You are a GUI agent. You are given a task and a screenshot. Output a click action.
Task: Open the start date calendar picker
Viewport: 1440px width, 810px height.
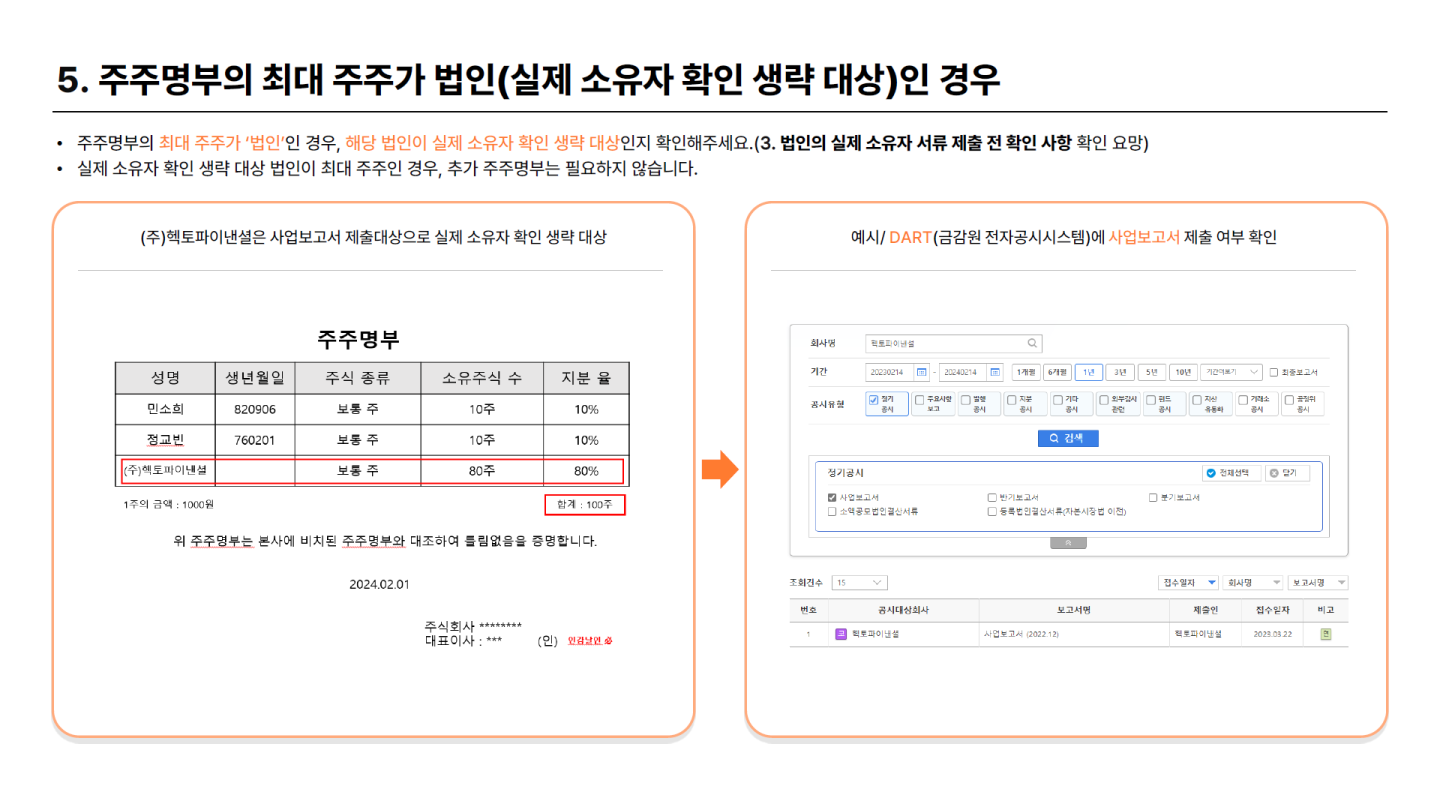click(x=922, y=372)
